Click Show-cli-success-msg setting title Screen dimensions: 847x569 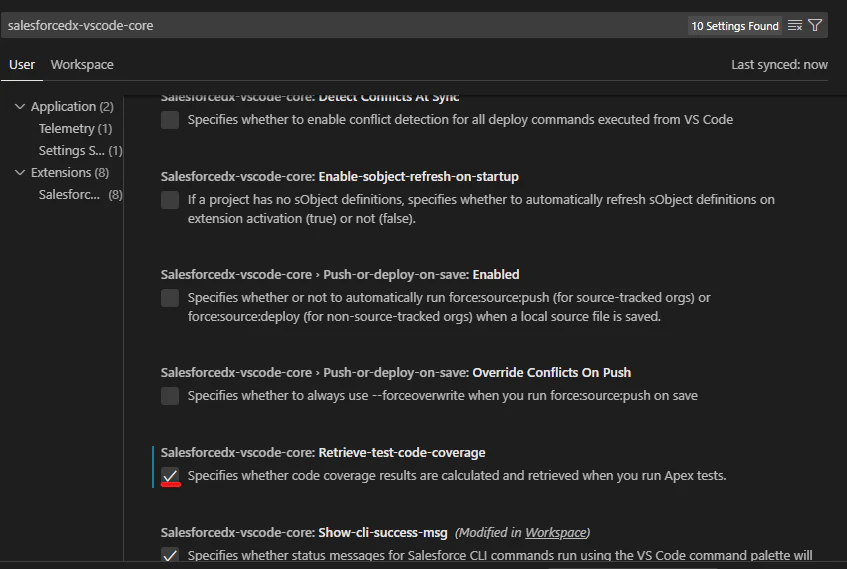(304, 533)
